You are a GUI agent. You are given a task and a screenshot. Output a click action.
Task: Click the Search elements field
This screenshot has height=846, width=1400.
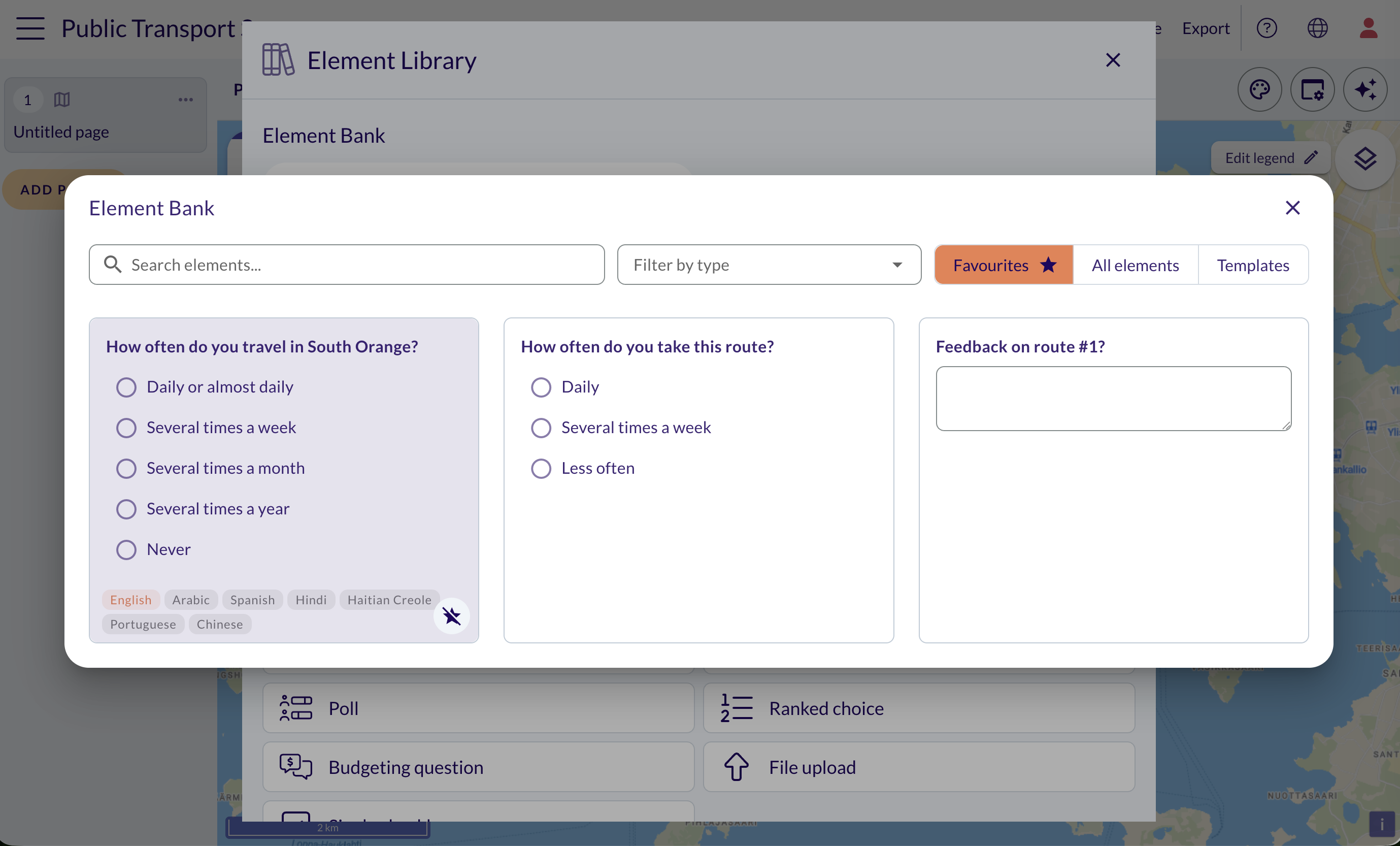click(347, 265)
